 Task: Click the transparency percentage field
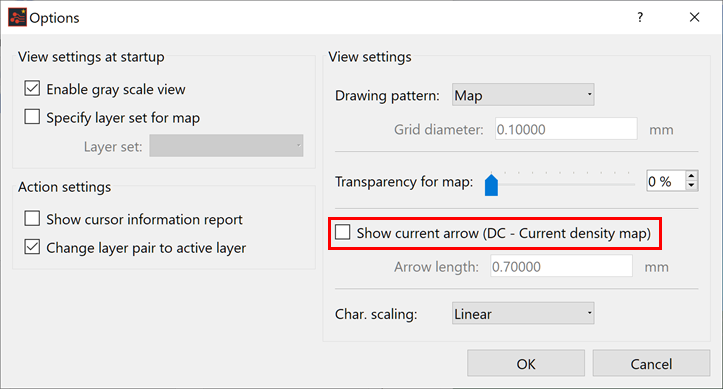666,181
